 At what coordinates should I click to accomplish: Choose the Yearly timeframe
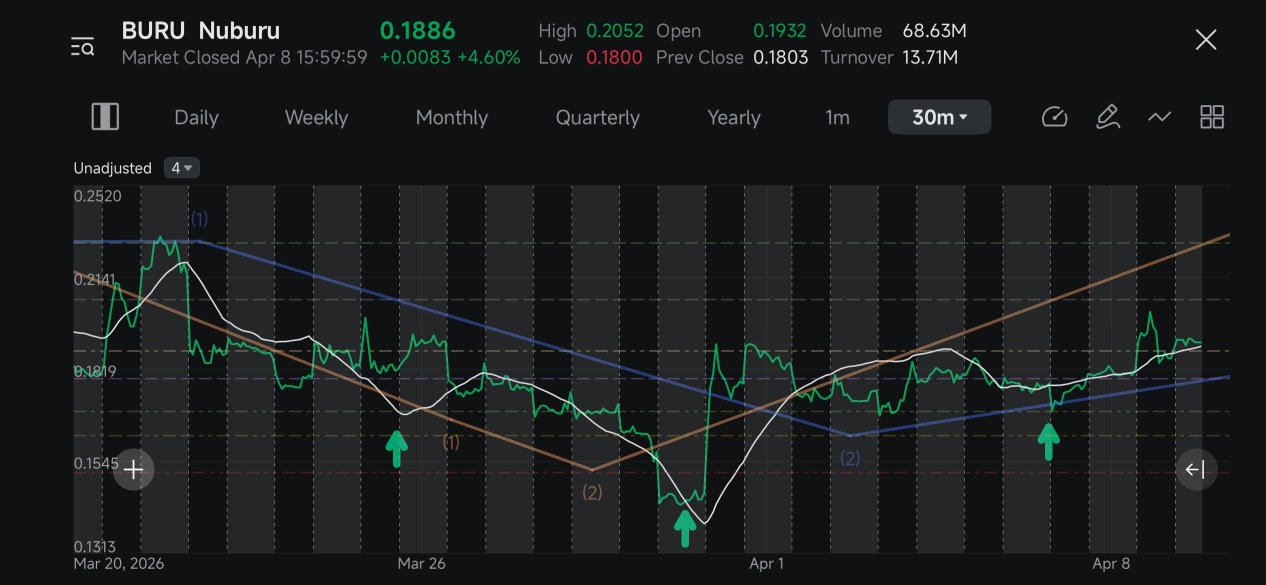coord(734,117)
